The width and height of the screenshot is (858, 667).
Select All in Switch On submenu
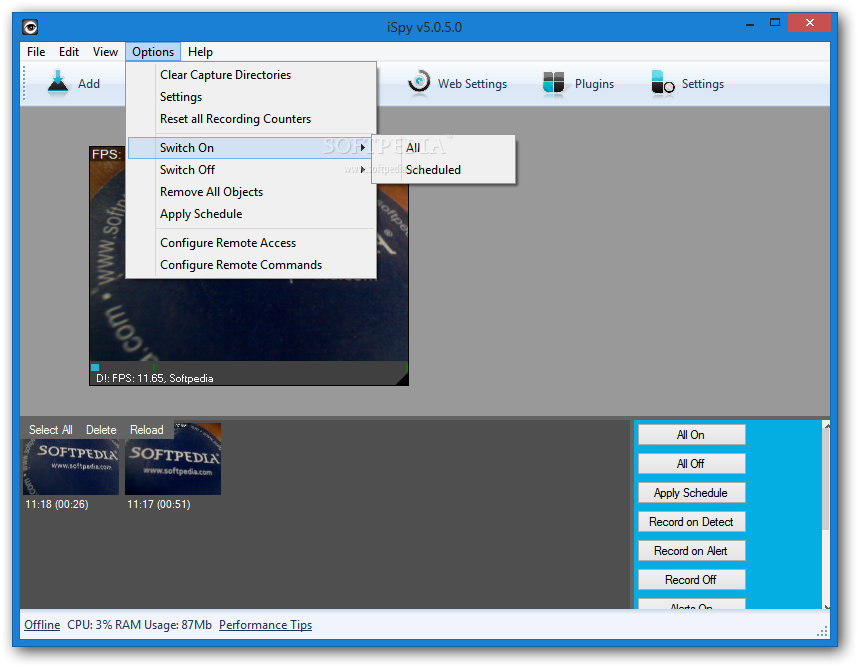pos(443,148)
